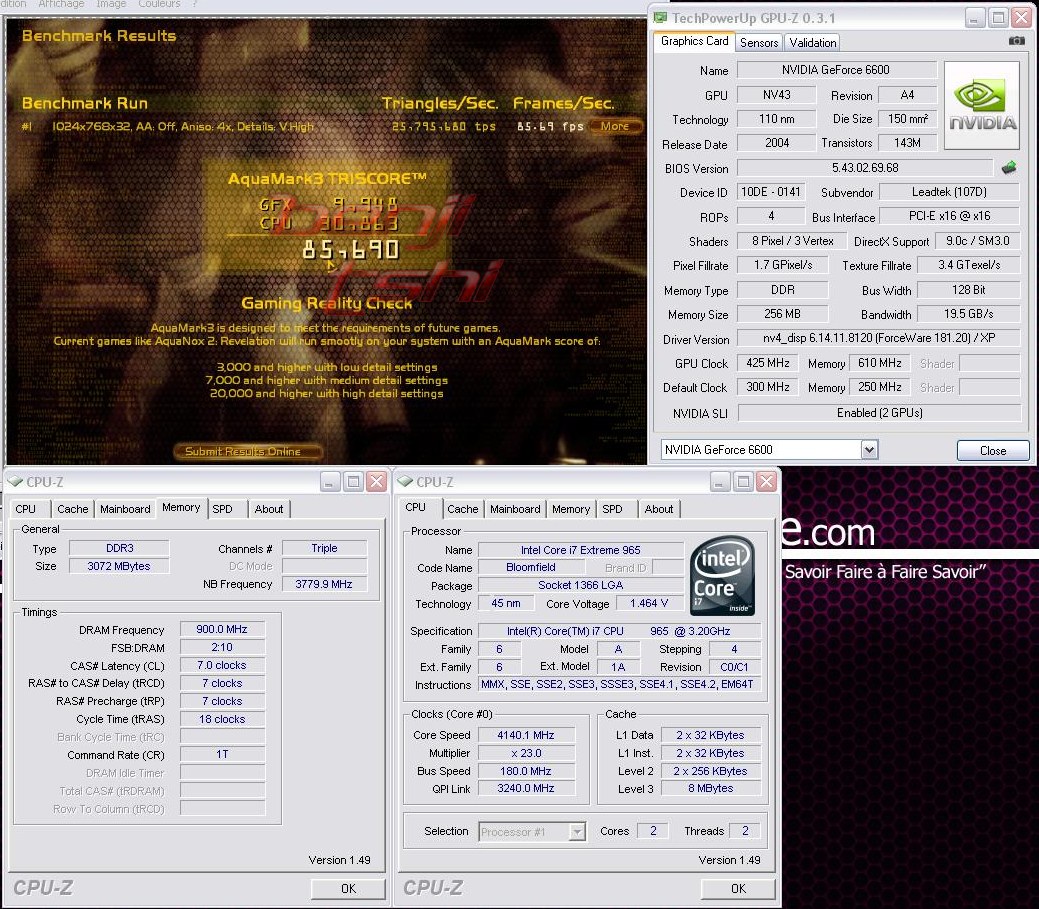Click the NVIDIA SLI Enabled (2 GPUs) field
This screenshot has width=1039, height=909.
tap(879, 413)
